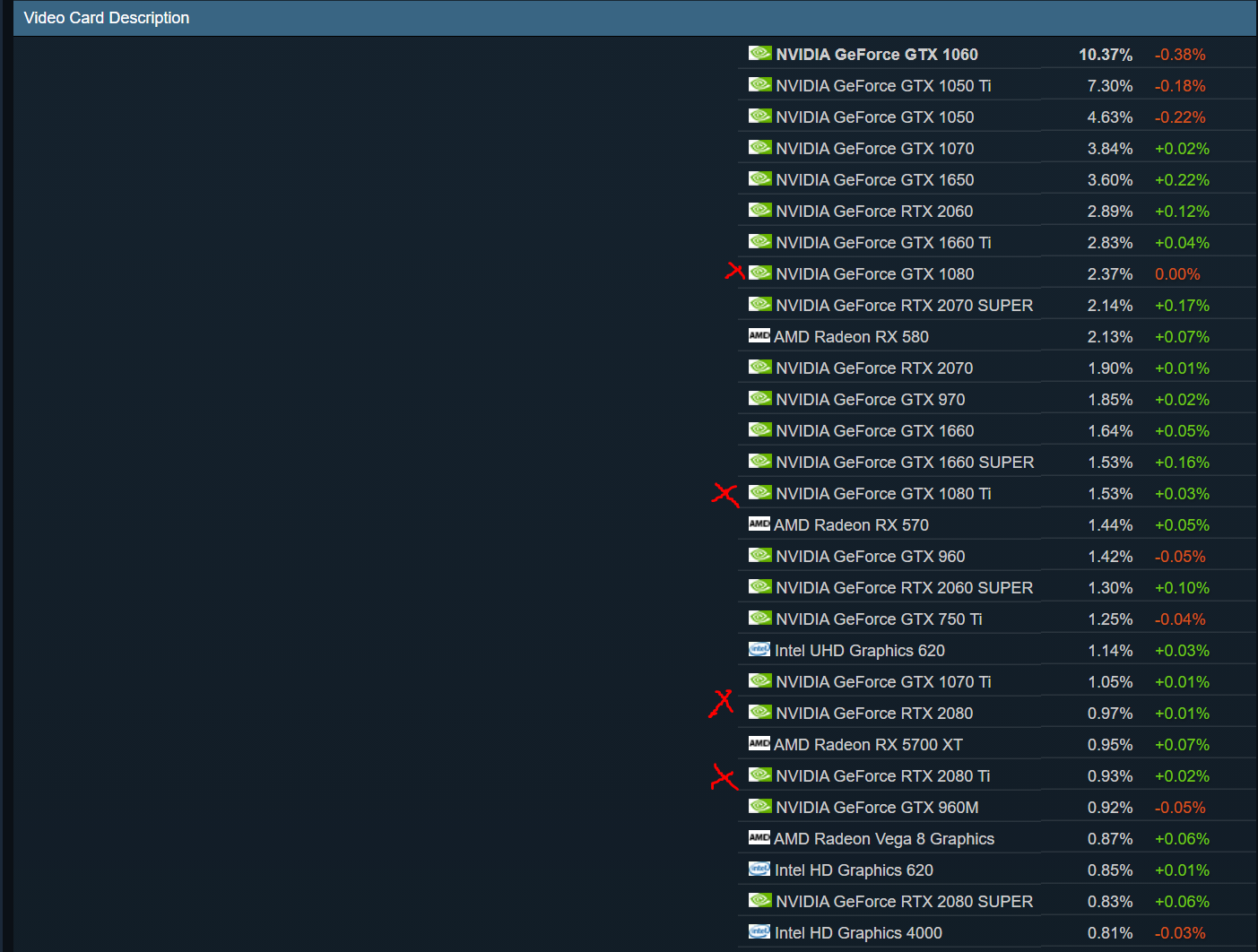Click NVIDIA logo beside GeForce GTX 960M
Viewport: 1258px width, 952px height.
coord(760,806)
